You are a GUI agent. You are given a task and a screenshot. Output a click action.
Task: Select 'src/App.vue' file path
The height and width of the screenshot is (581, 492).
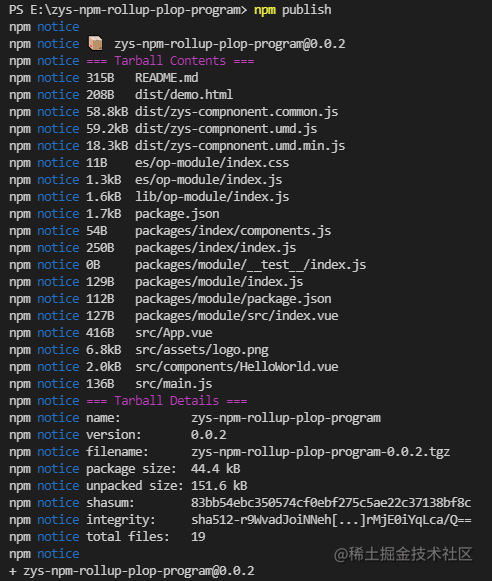(x=174, y=333)
